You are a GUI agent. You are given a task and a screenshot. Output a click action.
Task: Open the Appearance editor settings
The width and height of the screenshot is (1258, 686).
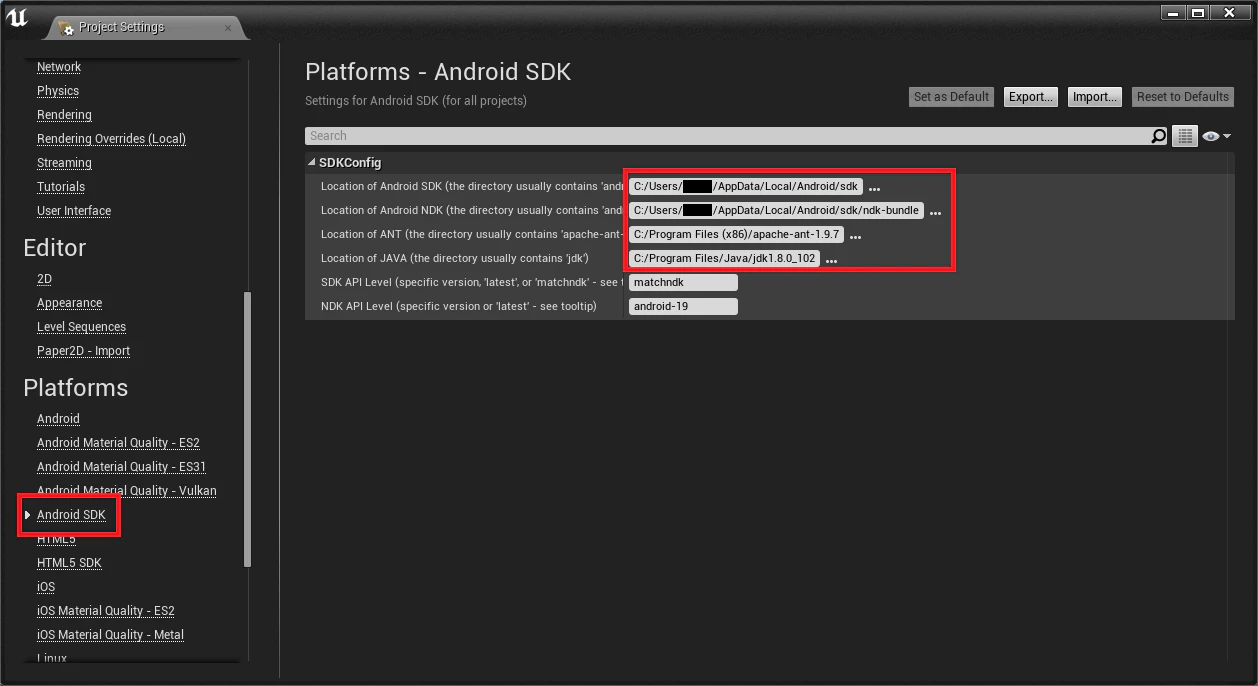tap(69, 303)
